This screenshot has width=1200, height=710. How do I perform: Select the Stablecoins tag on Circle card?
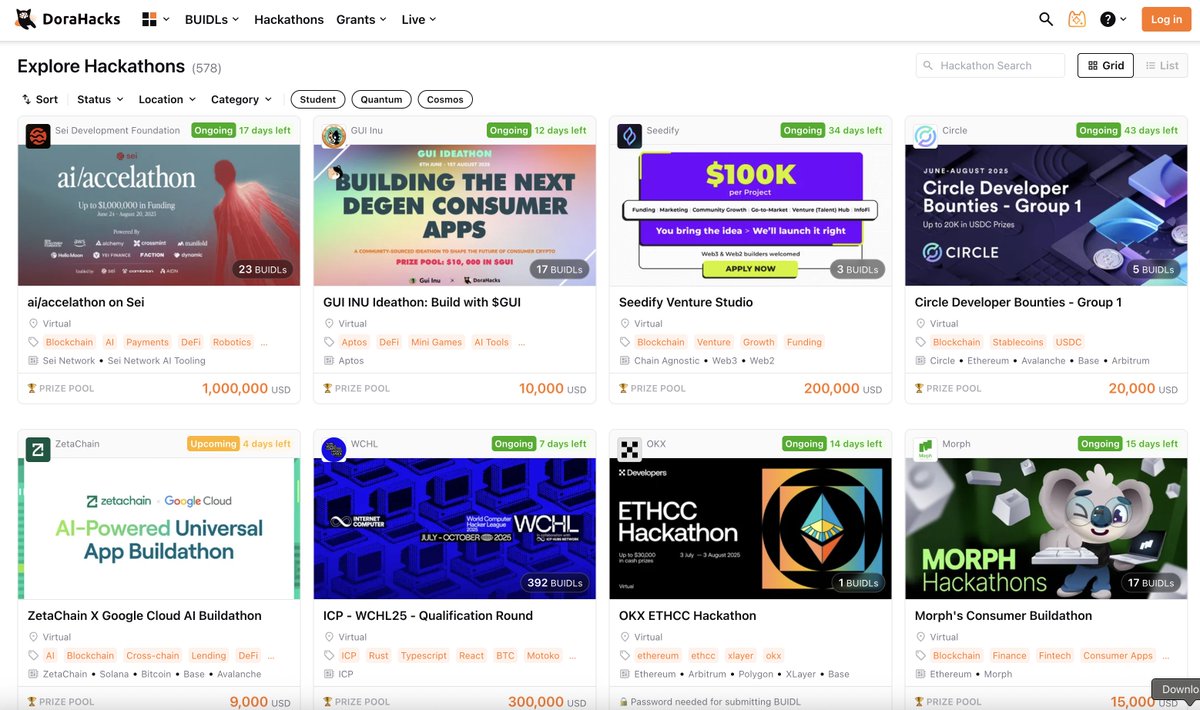click(x=1018, y=342)
